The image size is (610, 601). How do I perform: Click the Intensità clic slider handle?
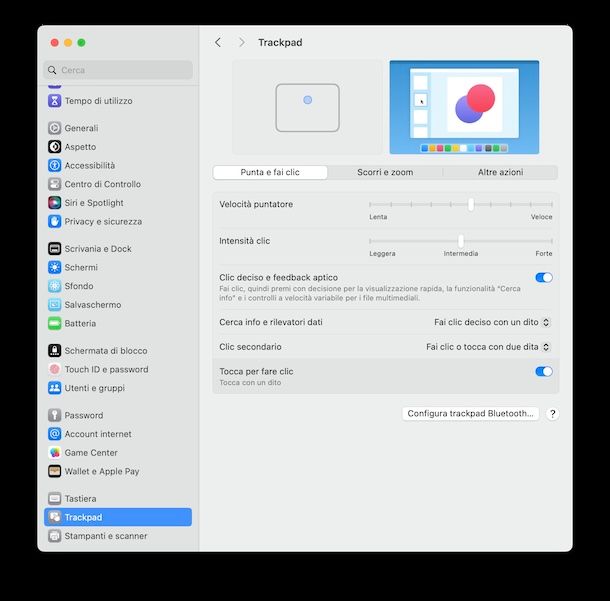point(461,241)
